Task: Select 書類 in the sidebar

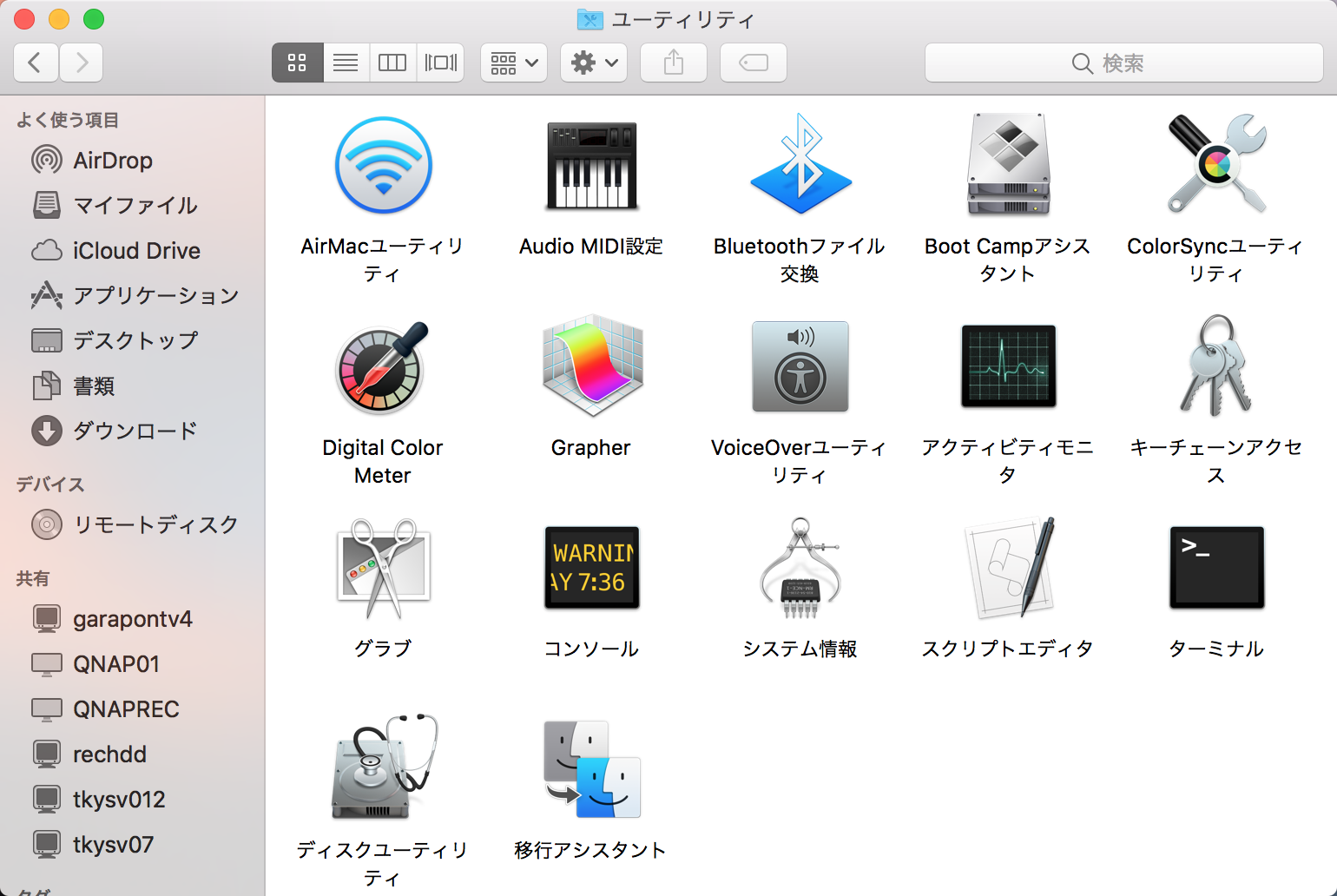Action: (133, 385)
